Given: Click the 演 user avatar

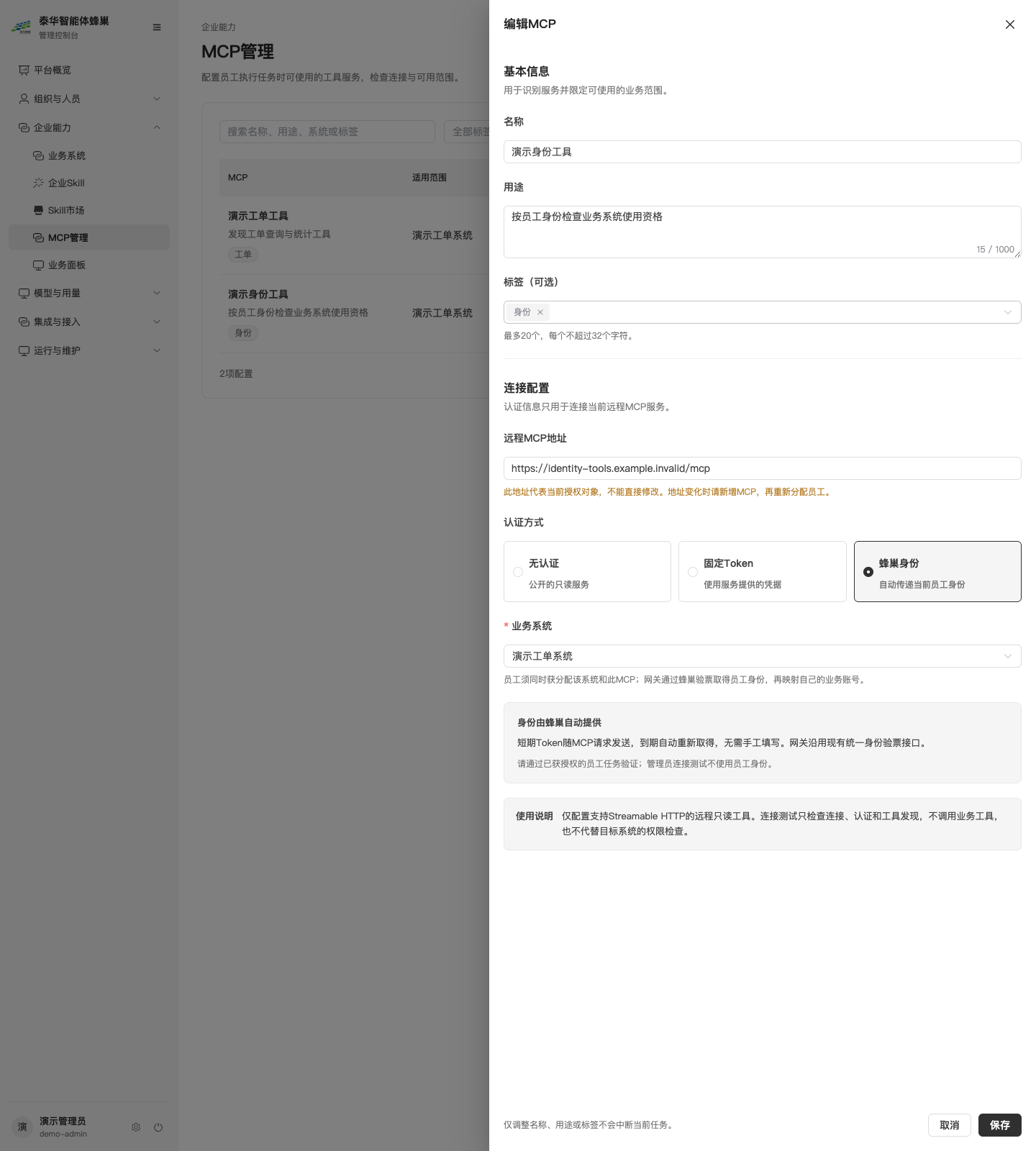Looking at the screenshot, I should (22, 1127).
